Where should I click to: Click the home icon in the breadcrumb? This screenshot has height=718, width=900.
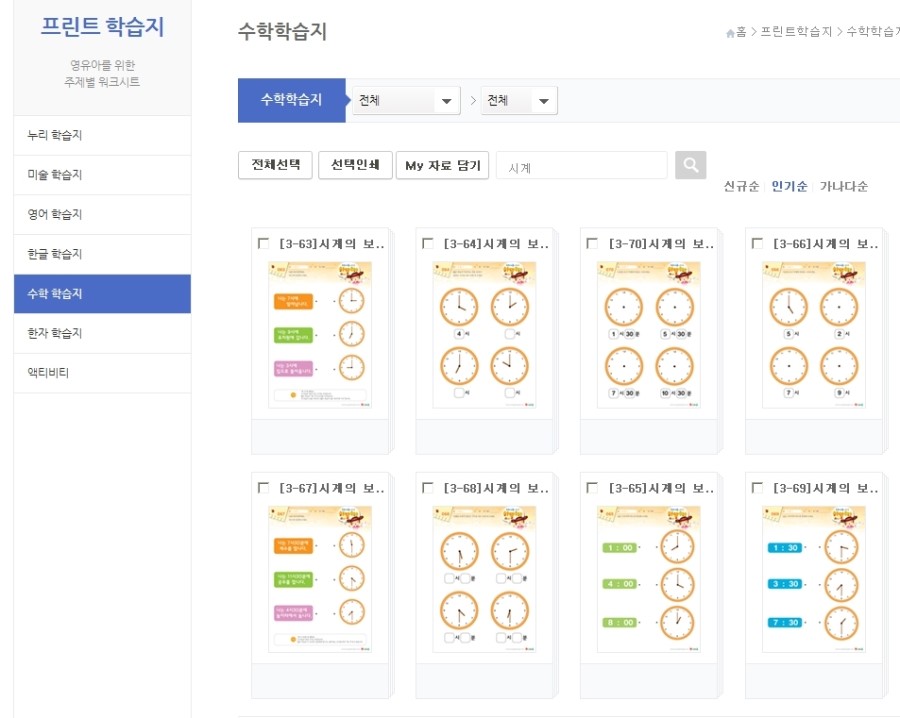point(730,33)
